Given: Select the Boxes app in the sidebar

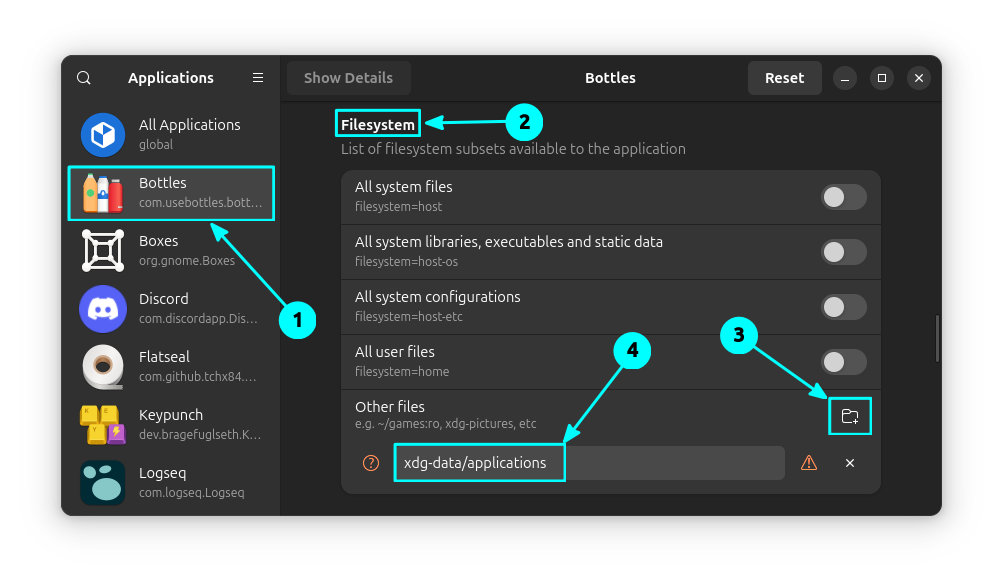Looking at the screenshot, I should click(x=170, y=251).
